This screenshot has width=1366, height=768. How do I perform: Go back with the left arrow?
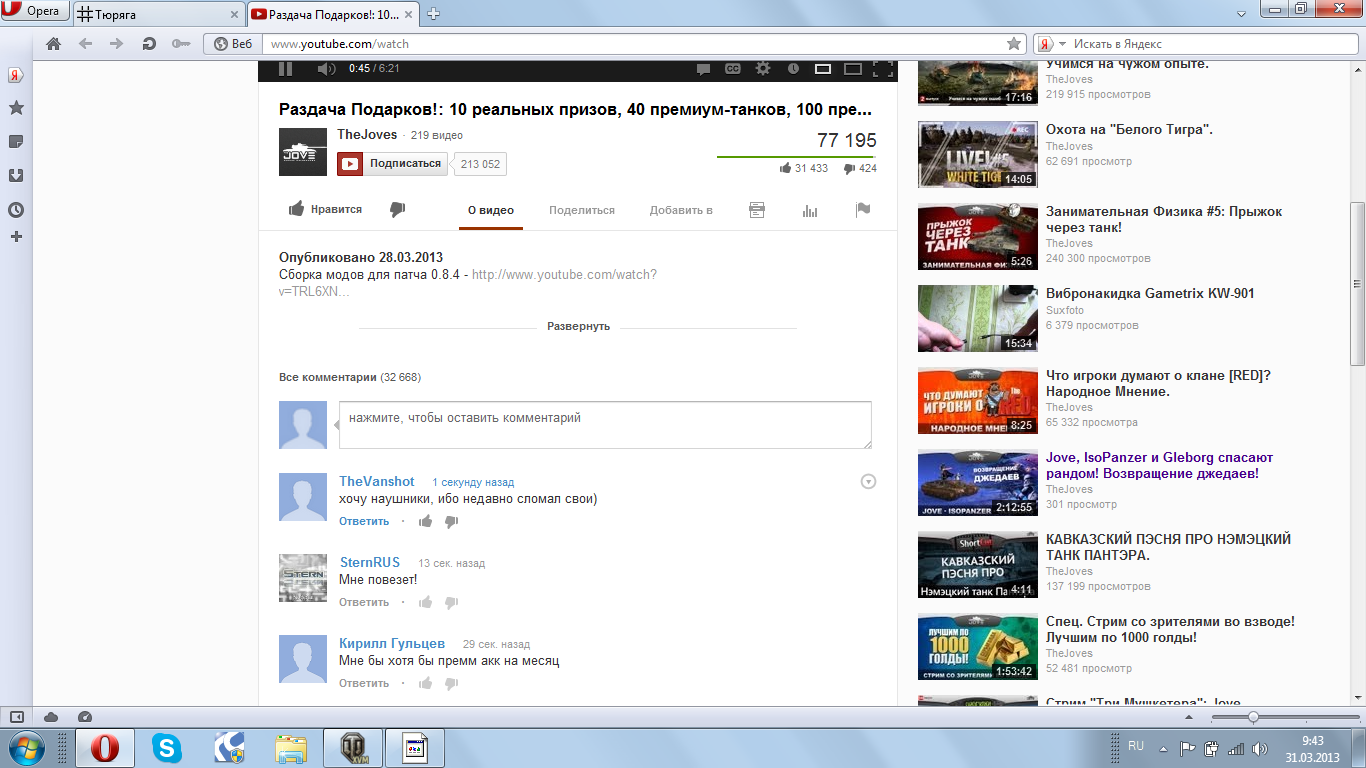pos(85,43)
